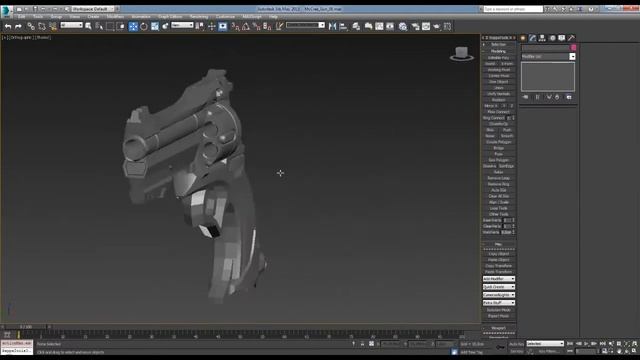The width and height of the screenshot is (640, 360).
Task: Click the Center Pivot button
Action: coord(499,76)
